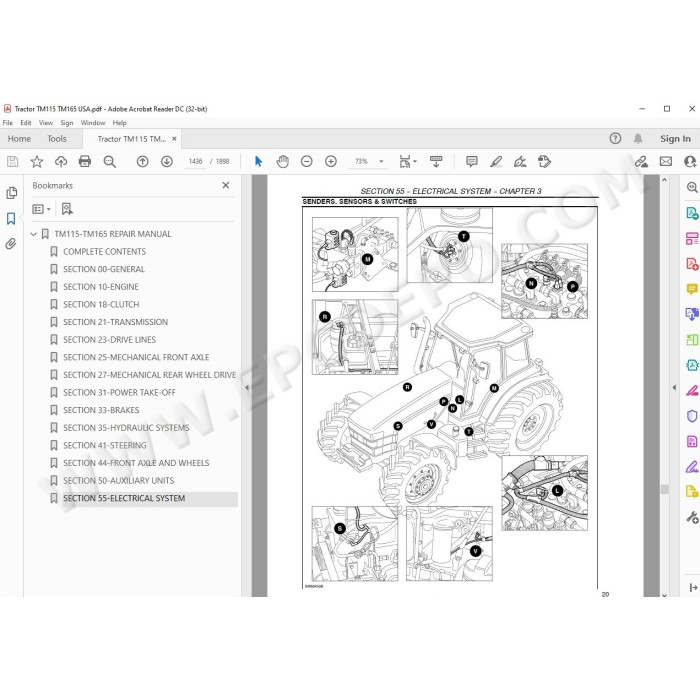The image size is (700, 700).
Task: Collapse the TM115-TM165 REPAIR MANUAL bookmark
Action: coord(33,234)
